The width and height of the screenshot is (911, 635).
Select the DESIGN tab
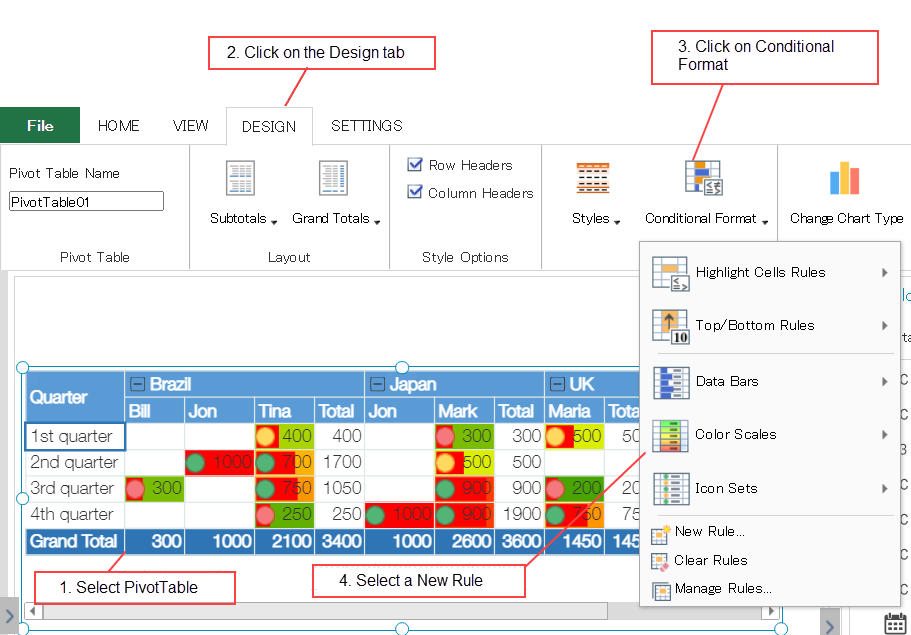(269, 127)
